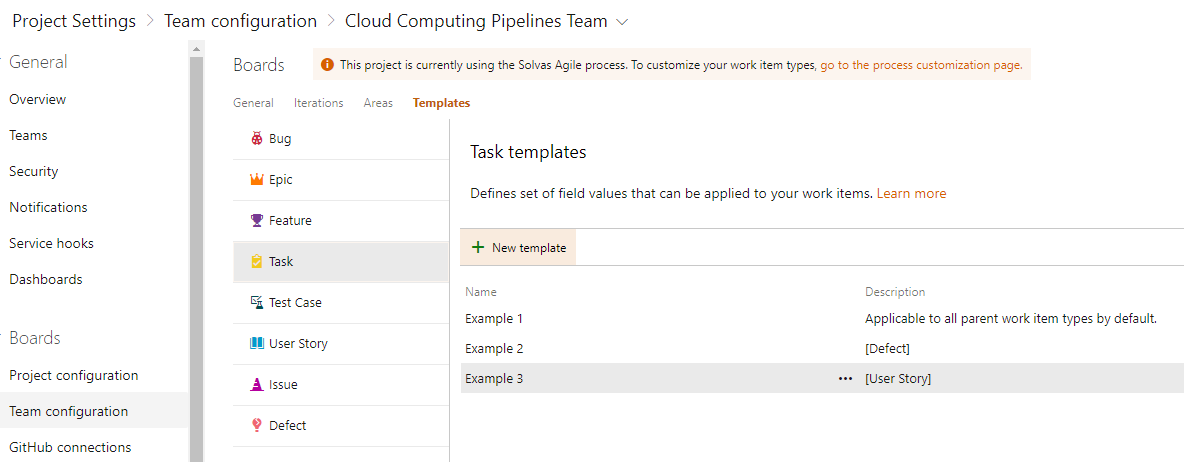Click the Task clipboard icon

tap(257, 262)
